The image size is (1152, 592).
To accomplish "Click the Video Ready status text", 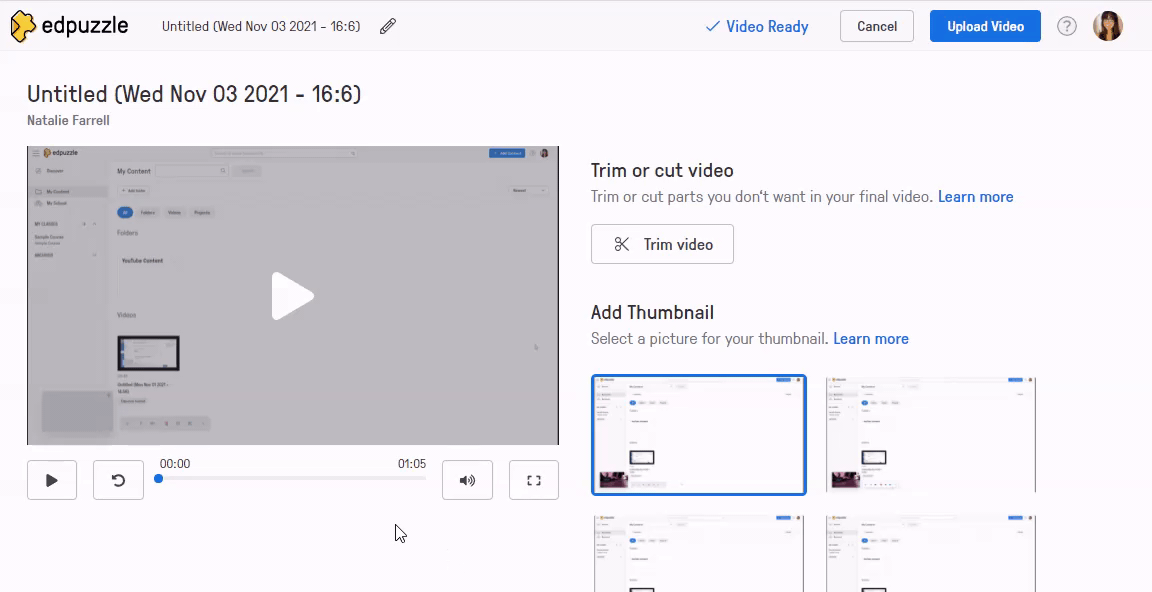I will [x=757, y=26].
